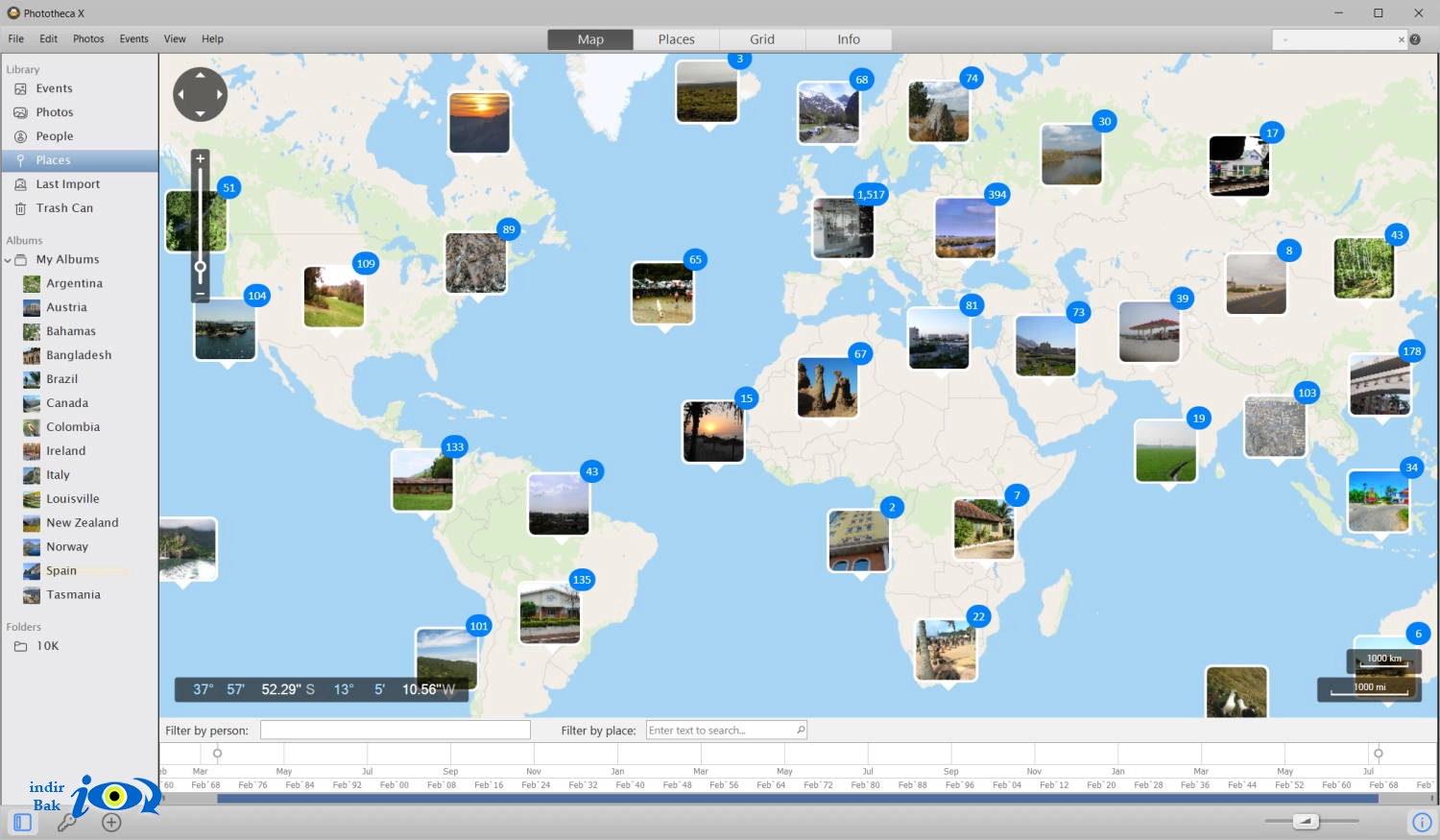Image resolution: width=1440 pixels, height=840 pixels.
Task: Click the Filter by place search field
Action: [727, 731]
